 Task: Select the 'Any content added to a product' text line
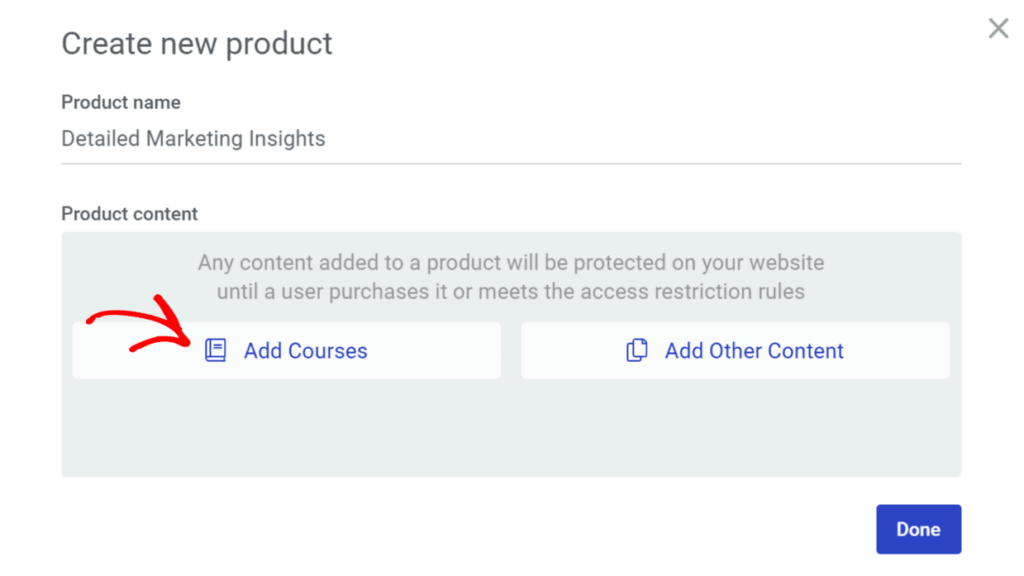[x=510, y=264]
